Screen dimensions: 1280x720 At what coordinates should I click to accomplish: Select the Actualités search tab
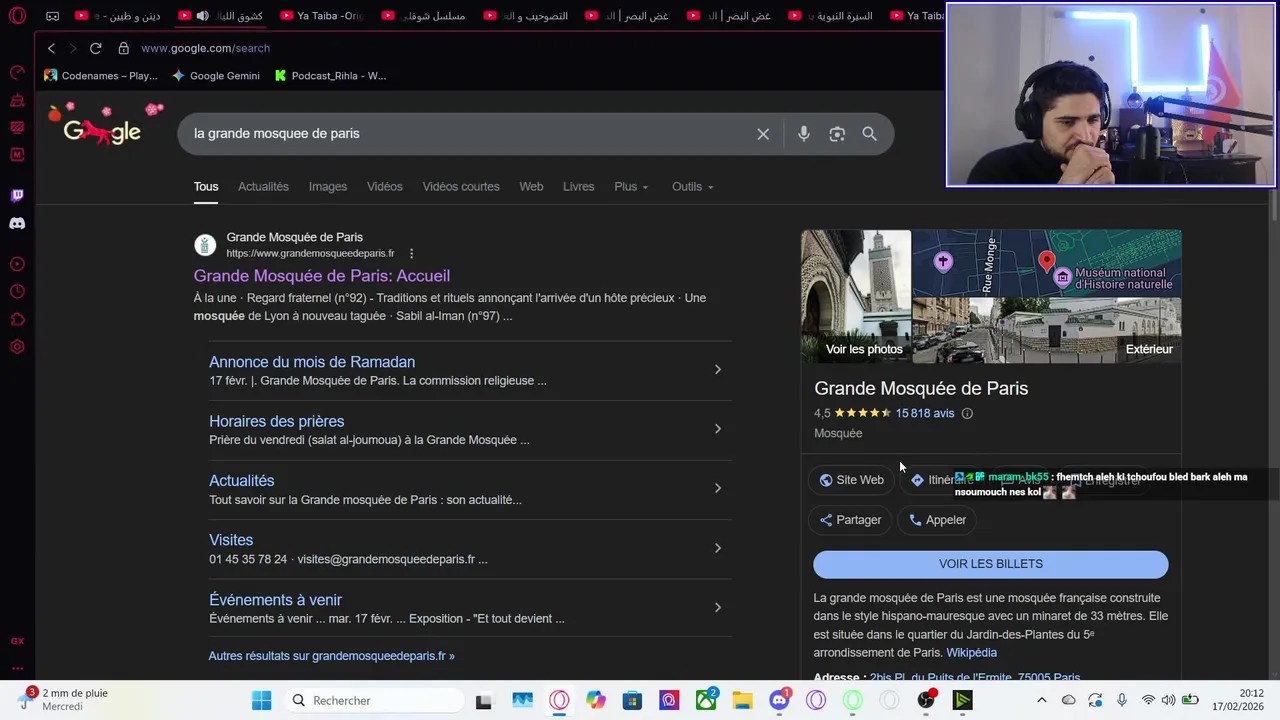click(263, 187)
